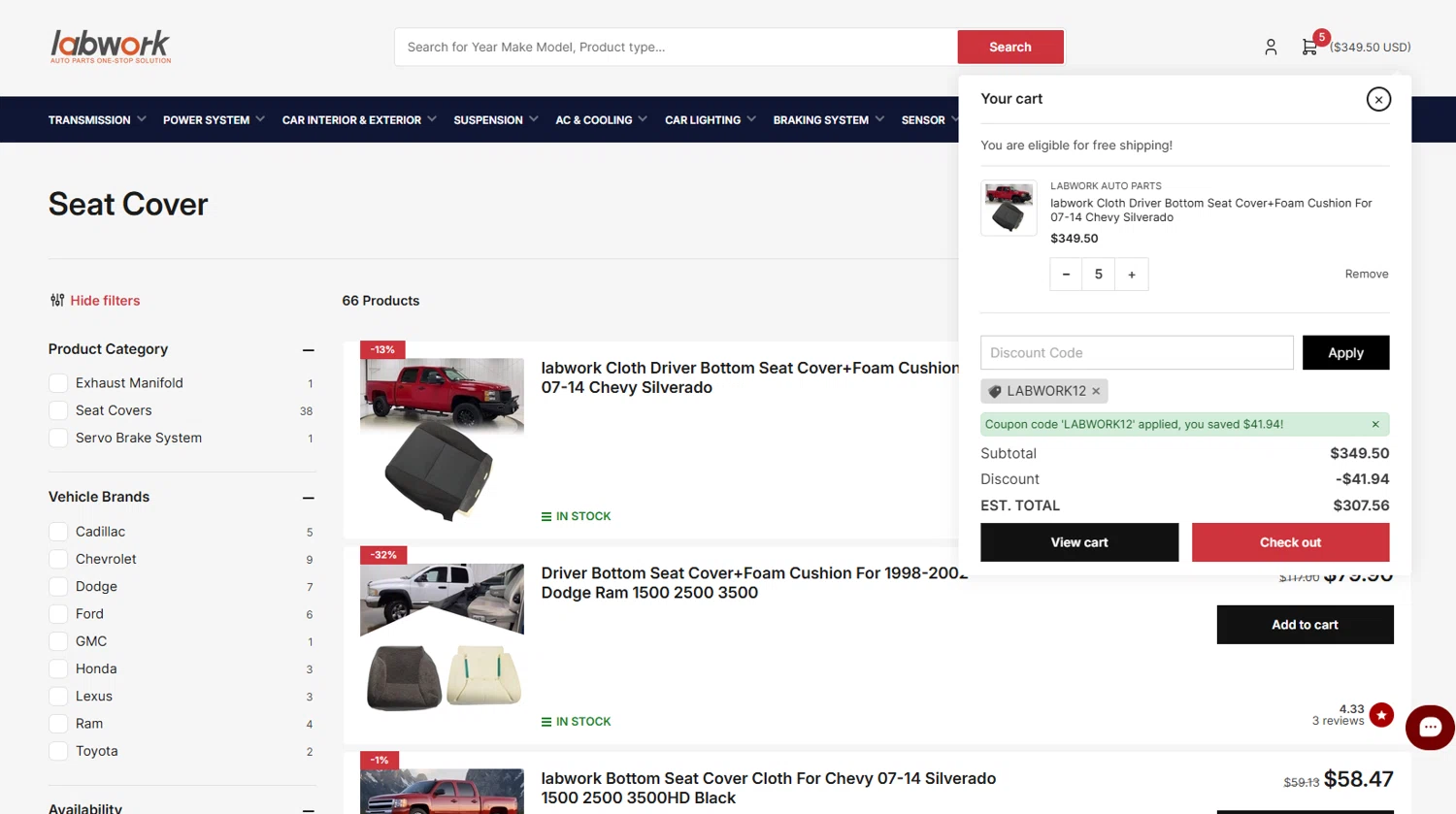Remove the item from cart
The height and width of the screenshot is (814, 1456).
[1367, 275]
